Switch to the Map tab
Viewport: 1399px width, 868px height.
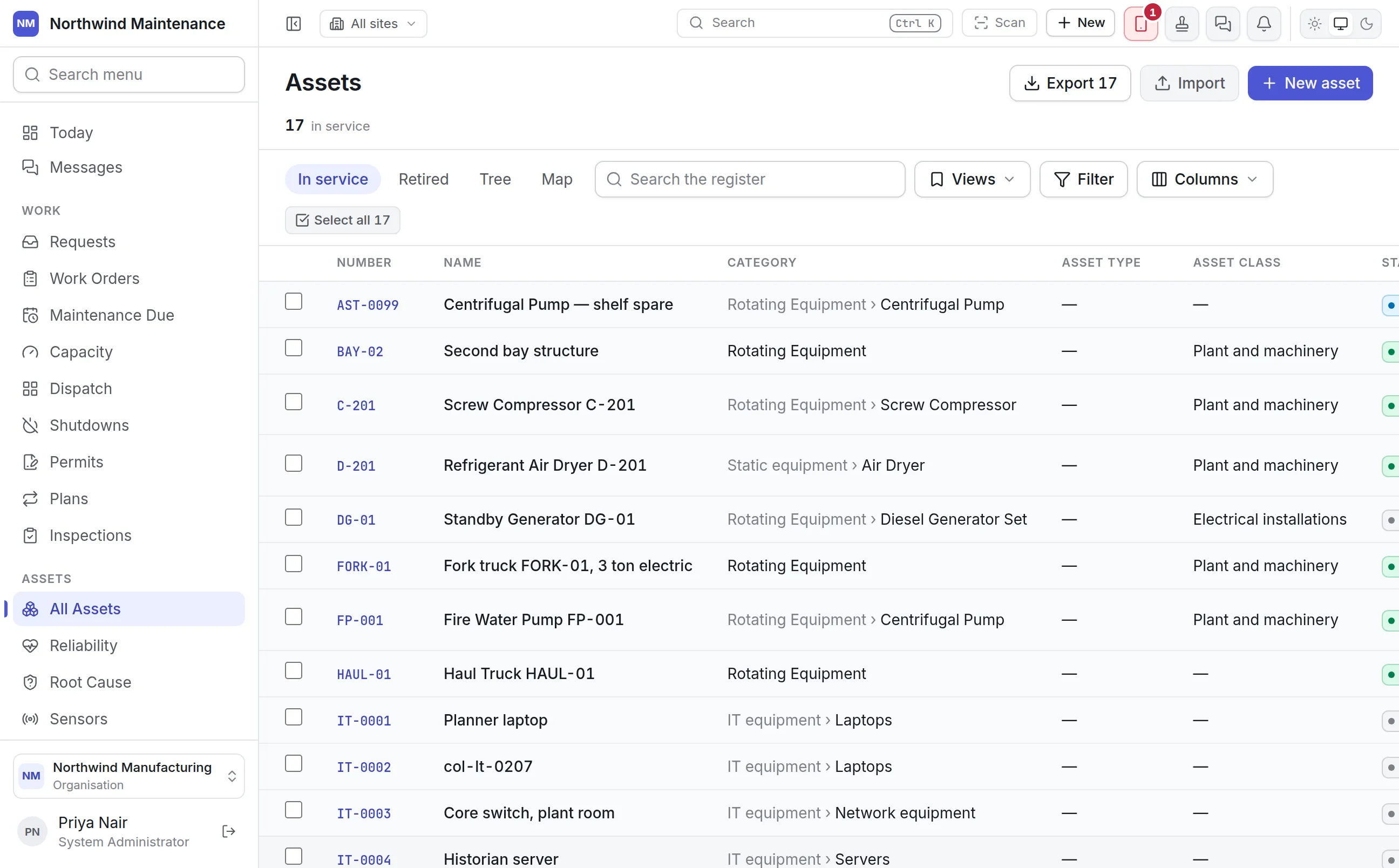point(556,179)
